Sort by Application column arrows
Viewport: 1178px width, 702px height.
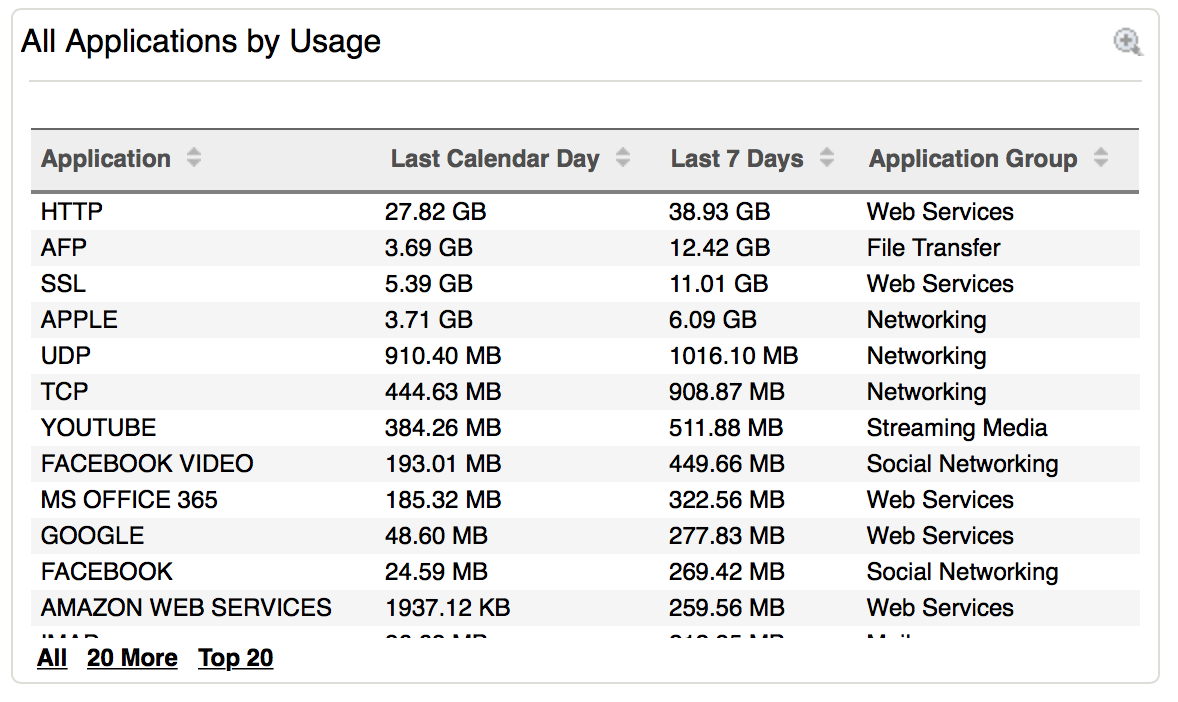tap(194, 158)
